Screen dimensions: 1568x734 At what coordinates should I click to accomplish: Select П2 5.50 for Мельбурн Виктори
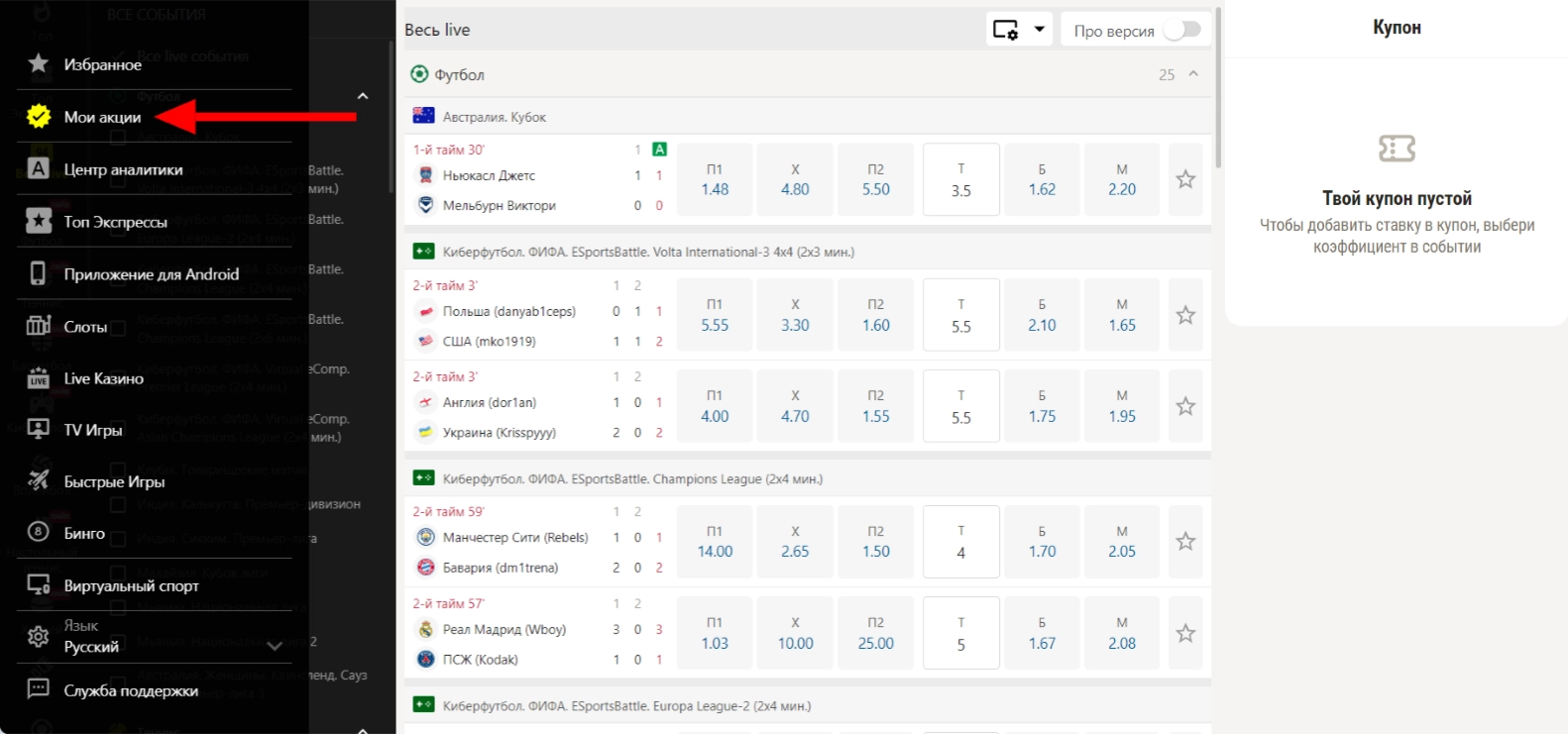click(875, 179)
